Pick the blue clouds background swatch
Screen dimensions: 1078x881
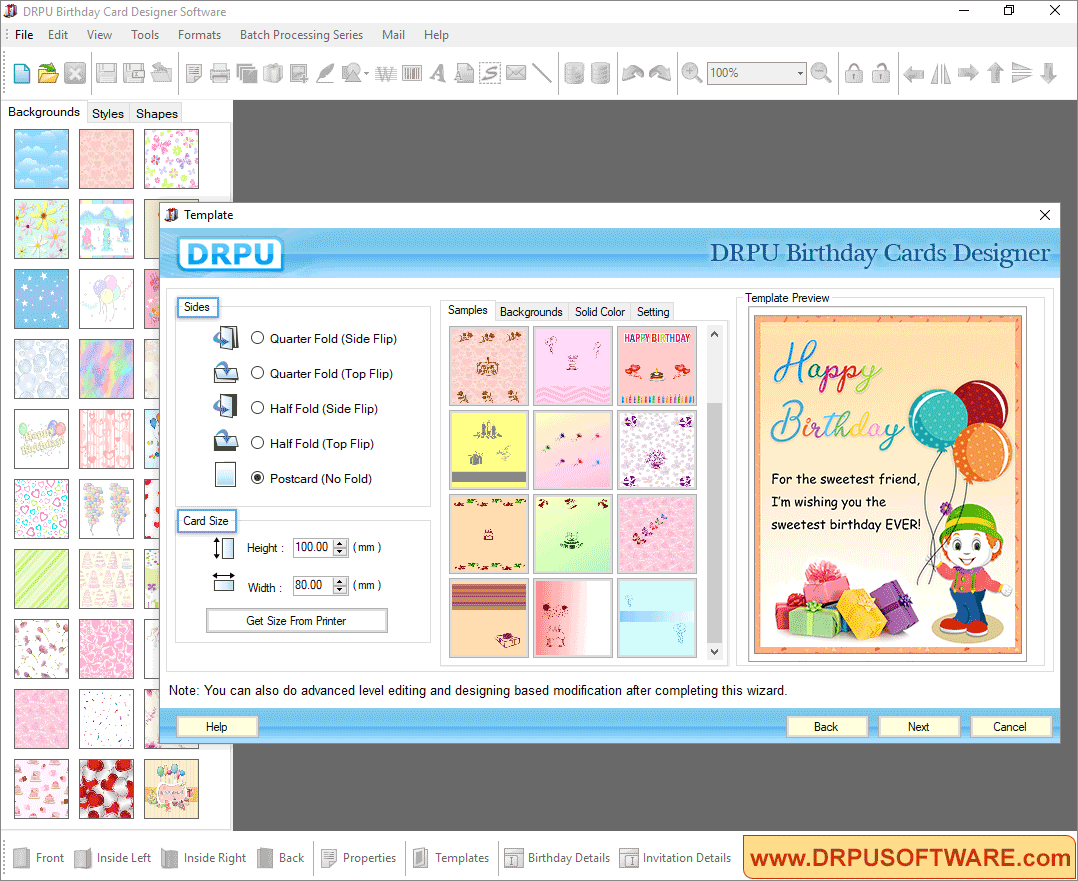41,159
